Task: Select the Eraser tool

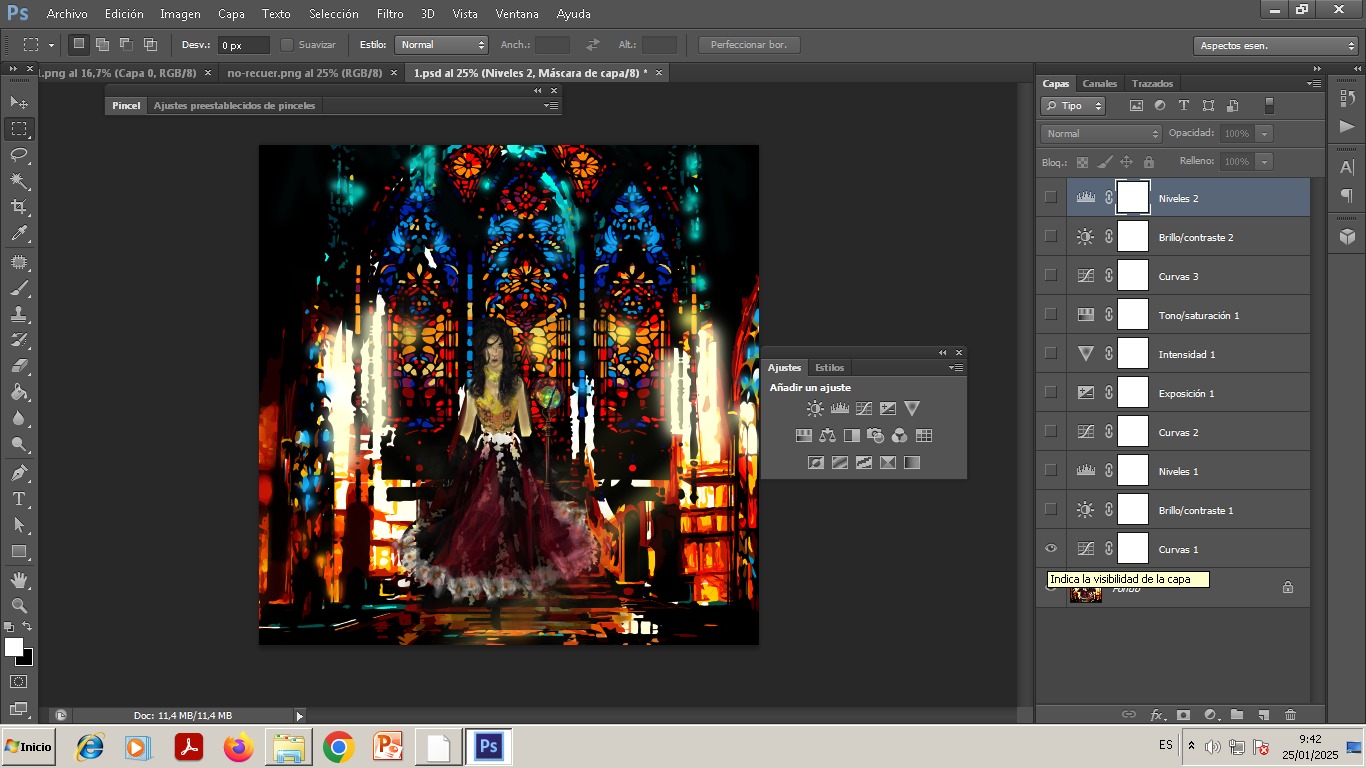Action: click(19, 366)
